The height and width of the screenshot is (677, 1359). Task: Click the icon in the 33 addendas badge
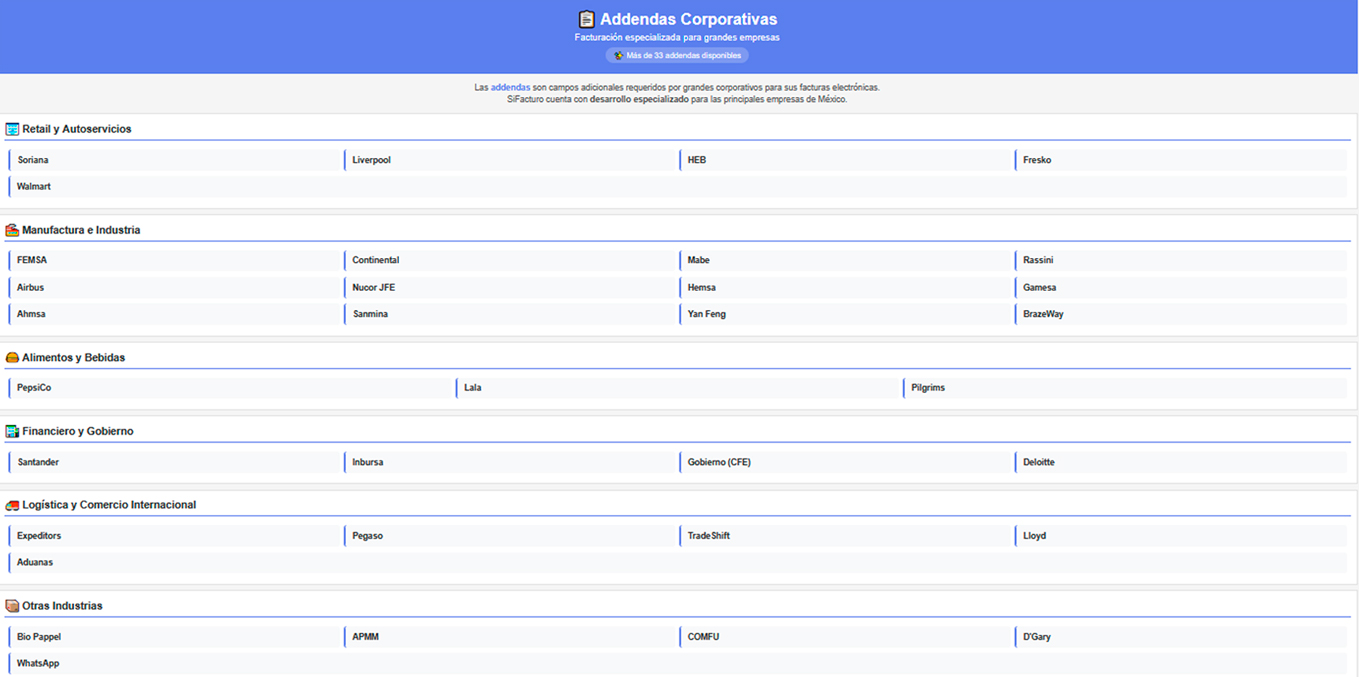coord(619,56)
